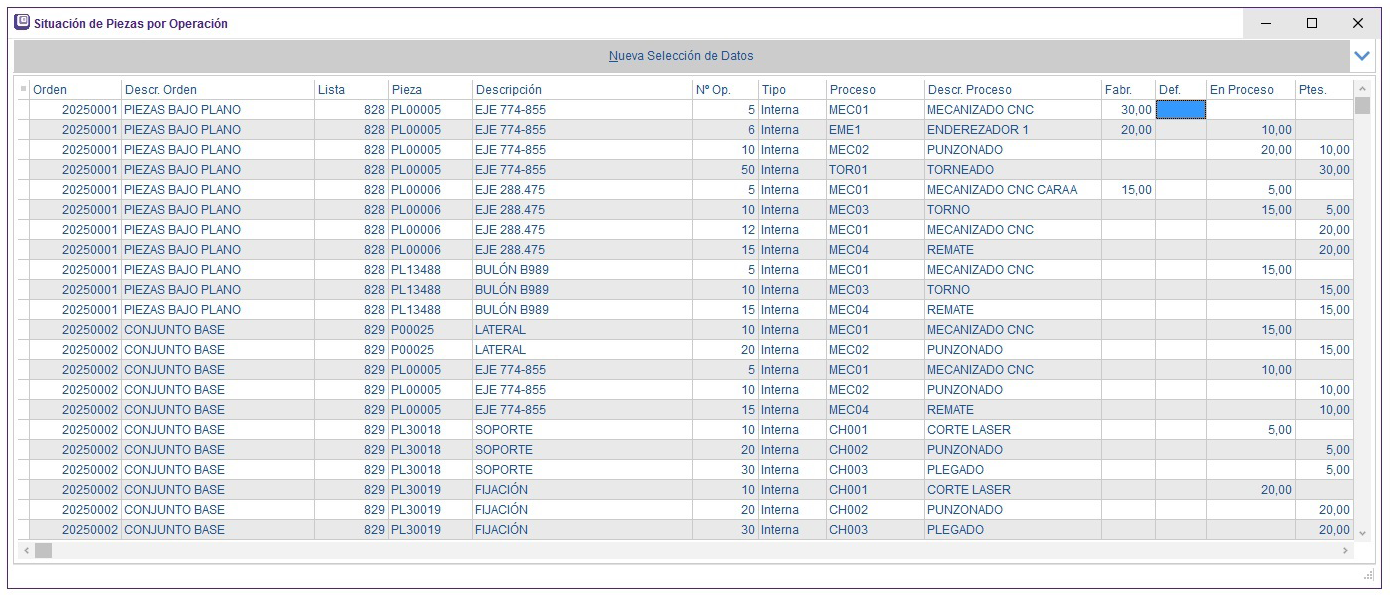The image size is (1390, 597).
Task: Click the horizontal scrollbar left arrow
Action: (x=25, y=551)
